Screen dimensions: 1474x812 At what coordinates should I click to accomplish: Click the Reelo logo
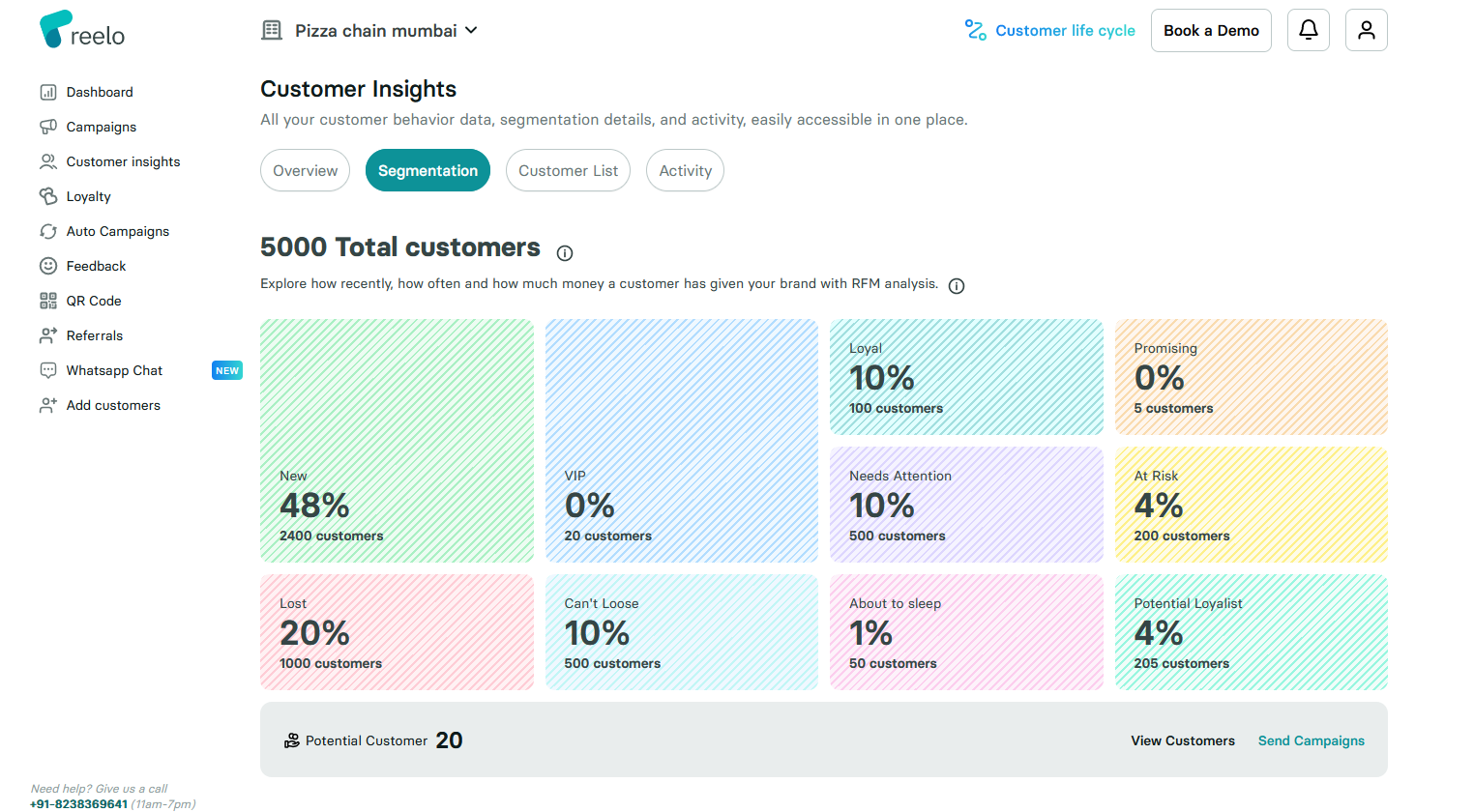pos(82,30)
